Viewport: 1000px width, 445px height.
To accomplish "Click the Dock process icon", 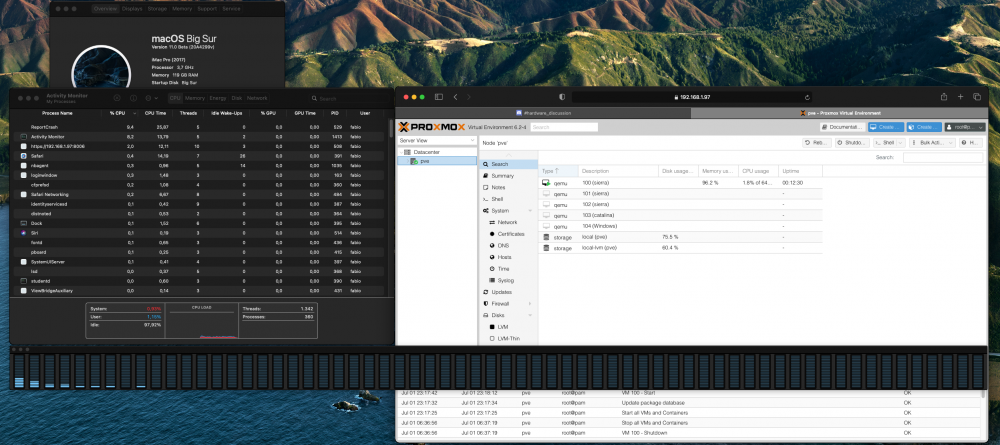I will [x=24, y=223].
